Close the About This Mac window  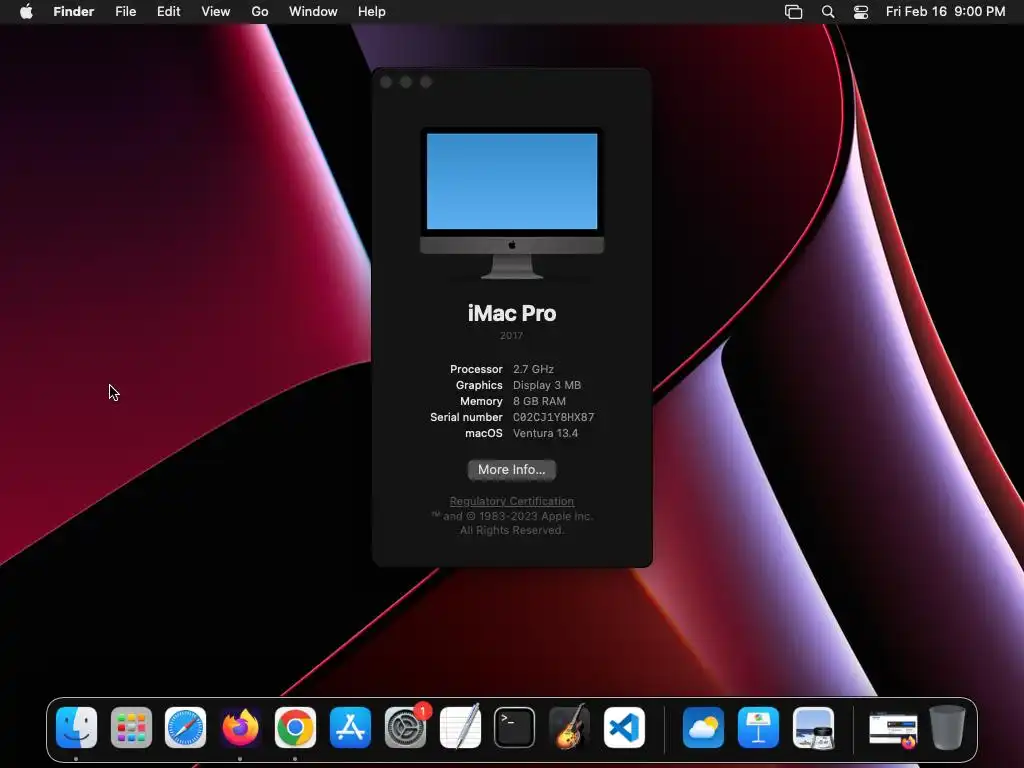pos(386,82)
